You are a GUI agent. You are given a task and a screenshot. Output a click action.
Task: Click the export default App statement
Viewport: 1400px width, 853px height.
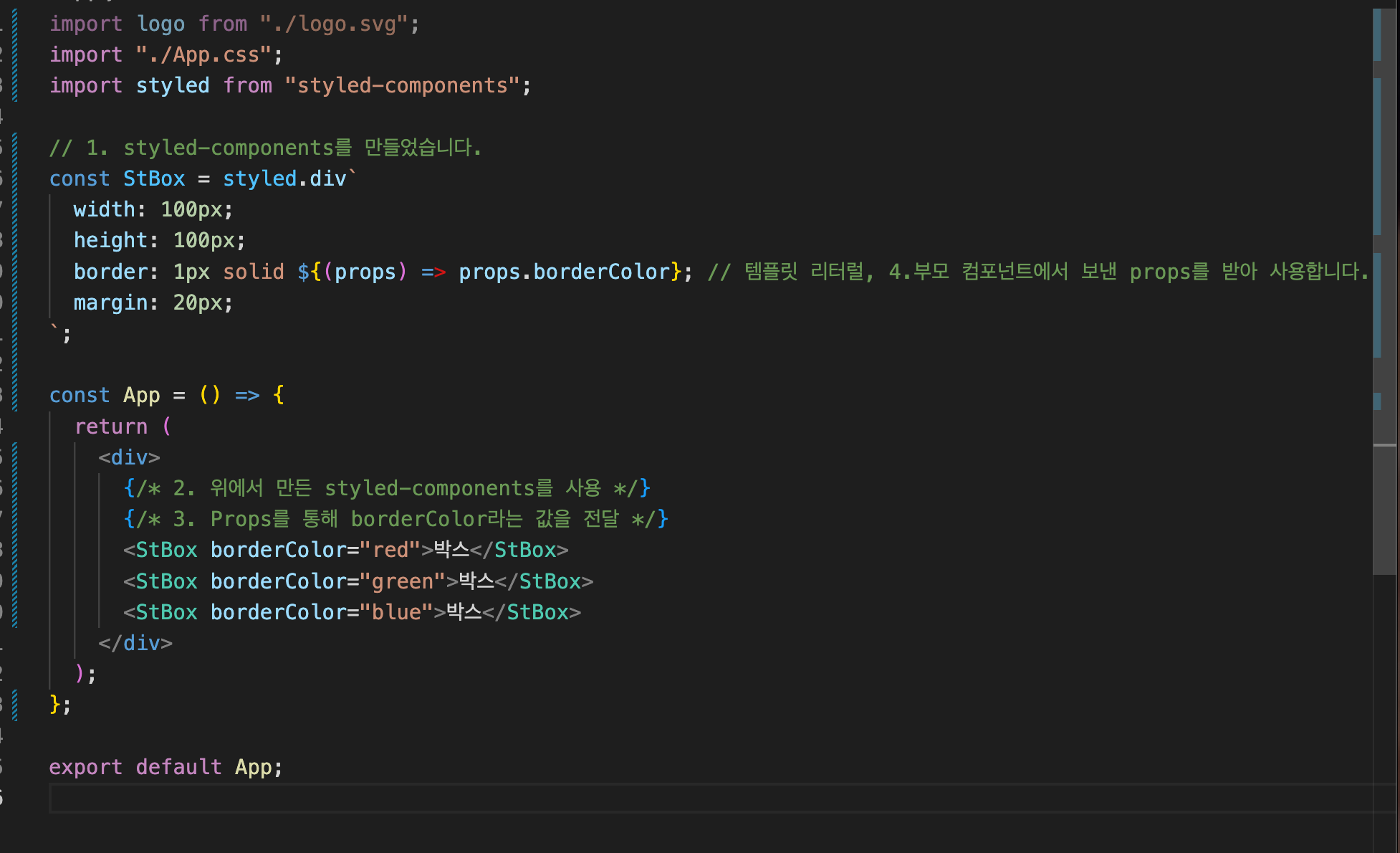click(x=165, y=768)
